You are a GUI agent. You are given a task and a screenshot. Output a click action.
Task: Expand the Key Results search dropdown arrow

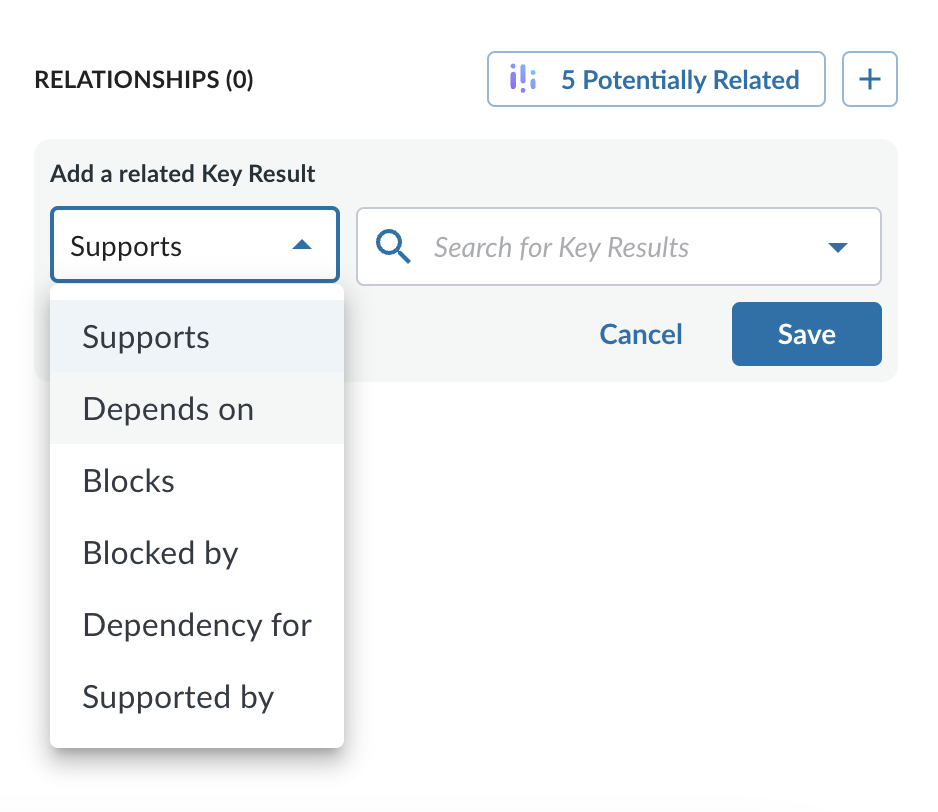click(x=838, y=247)
